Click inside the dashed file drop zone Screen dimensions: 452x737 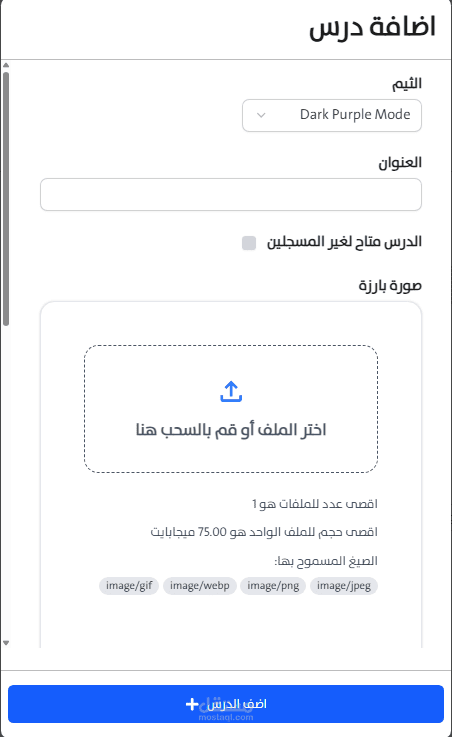point(231,409)
